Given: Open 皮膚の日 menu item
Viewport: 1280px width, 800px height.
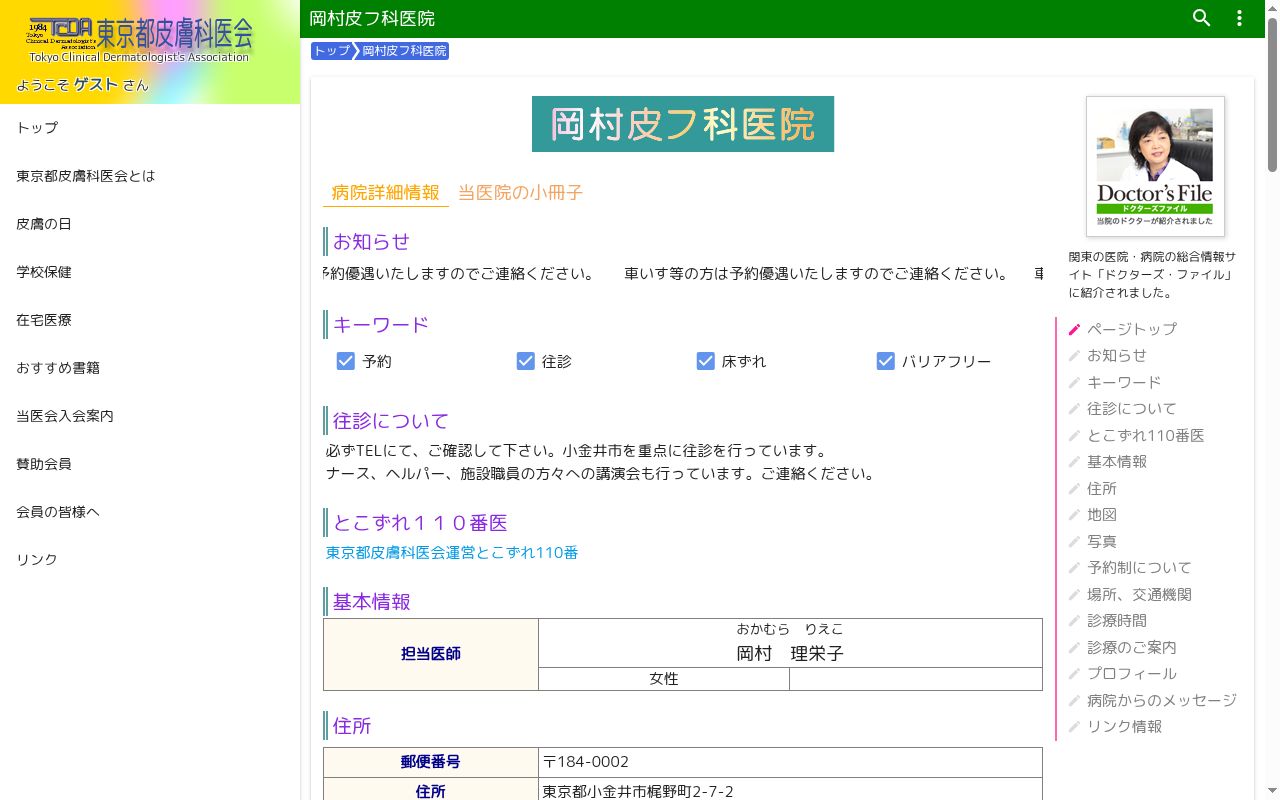Looking at the screenshot, I should coord(150,224).
